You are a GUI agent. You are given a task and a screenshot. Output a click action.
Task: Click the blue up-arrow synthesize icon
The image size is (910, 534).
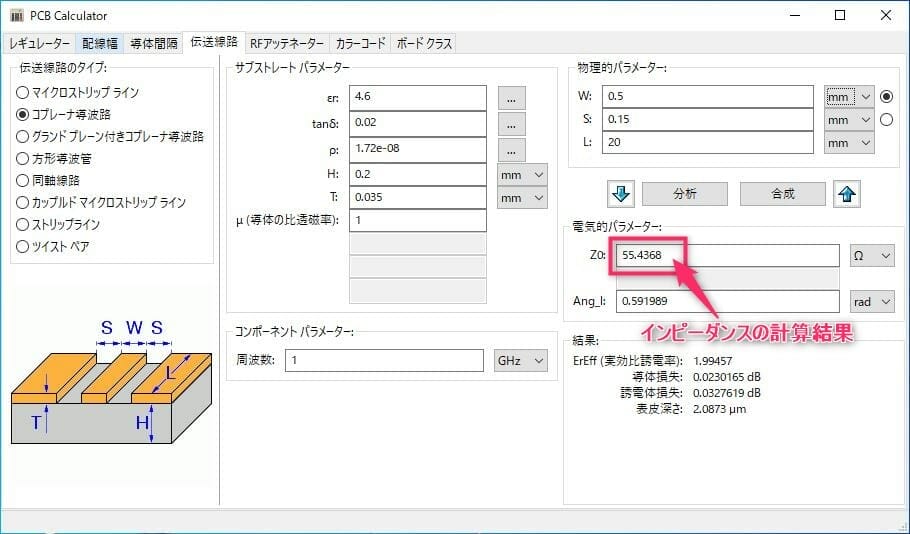coord(847,194)
